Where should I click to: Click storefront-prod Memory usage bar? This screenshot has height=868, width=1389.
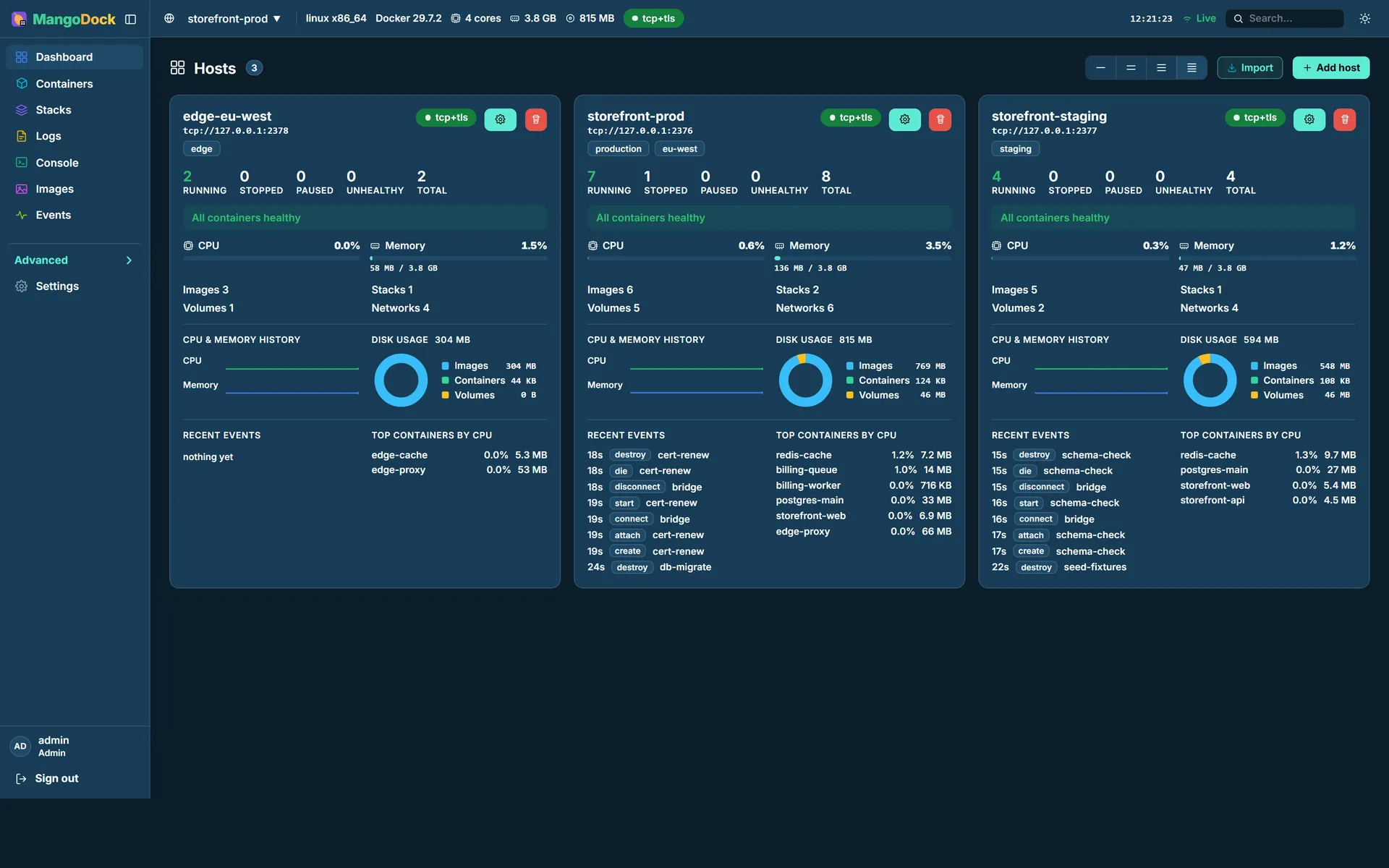click(862, 258)
